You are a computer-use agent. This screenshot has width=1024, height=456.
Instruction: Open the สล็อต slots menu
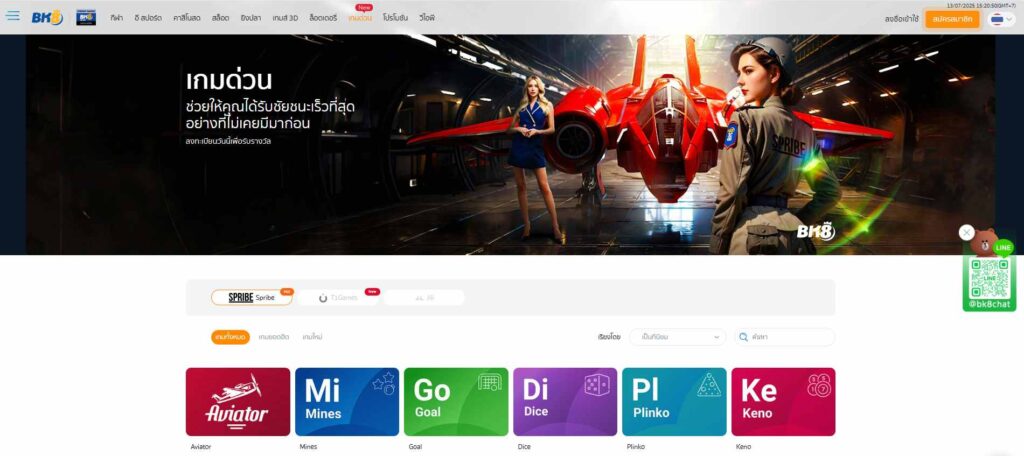(x=221, y=18)
